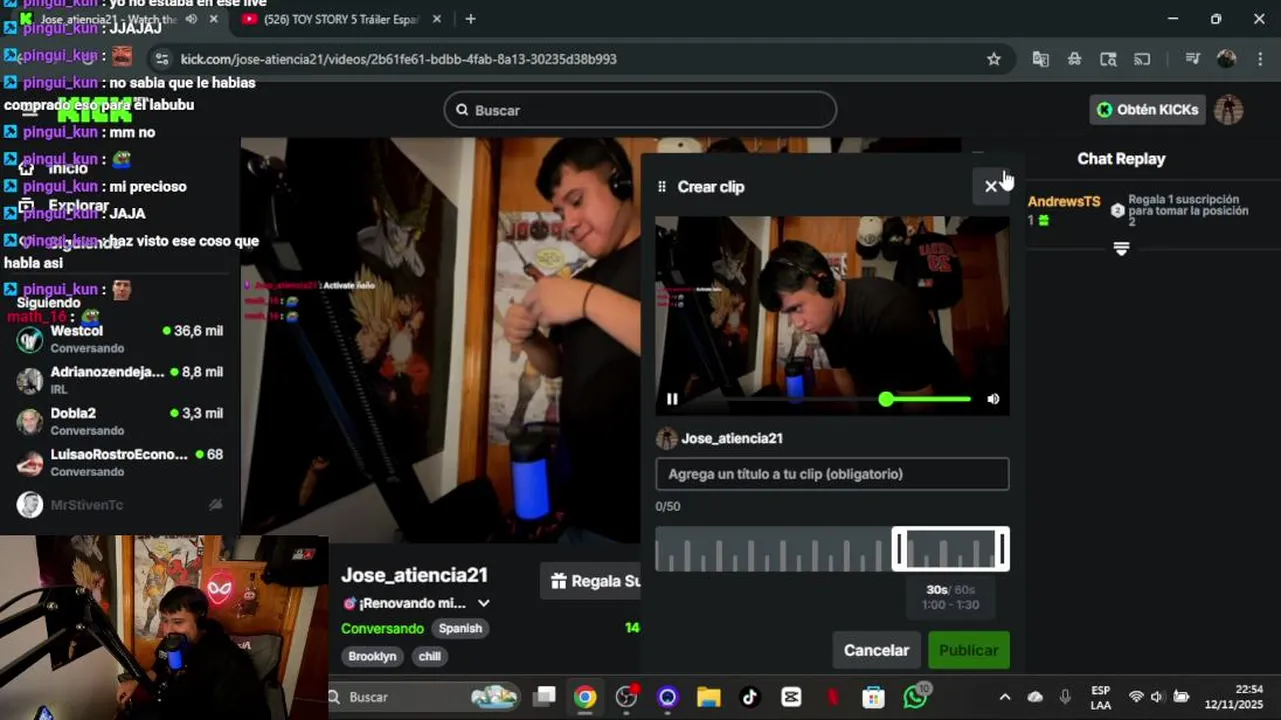The height and width of the screenshot is (720, 1281).
Task: Open the Adrianozendeja channel in sidebar
Action: (x=120, y=380)
